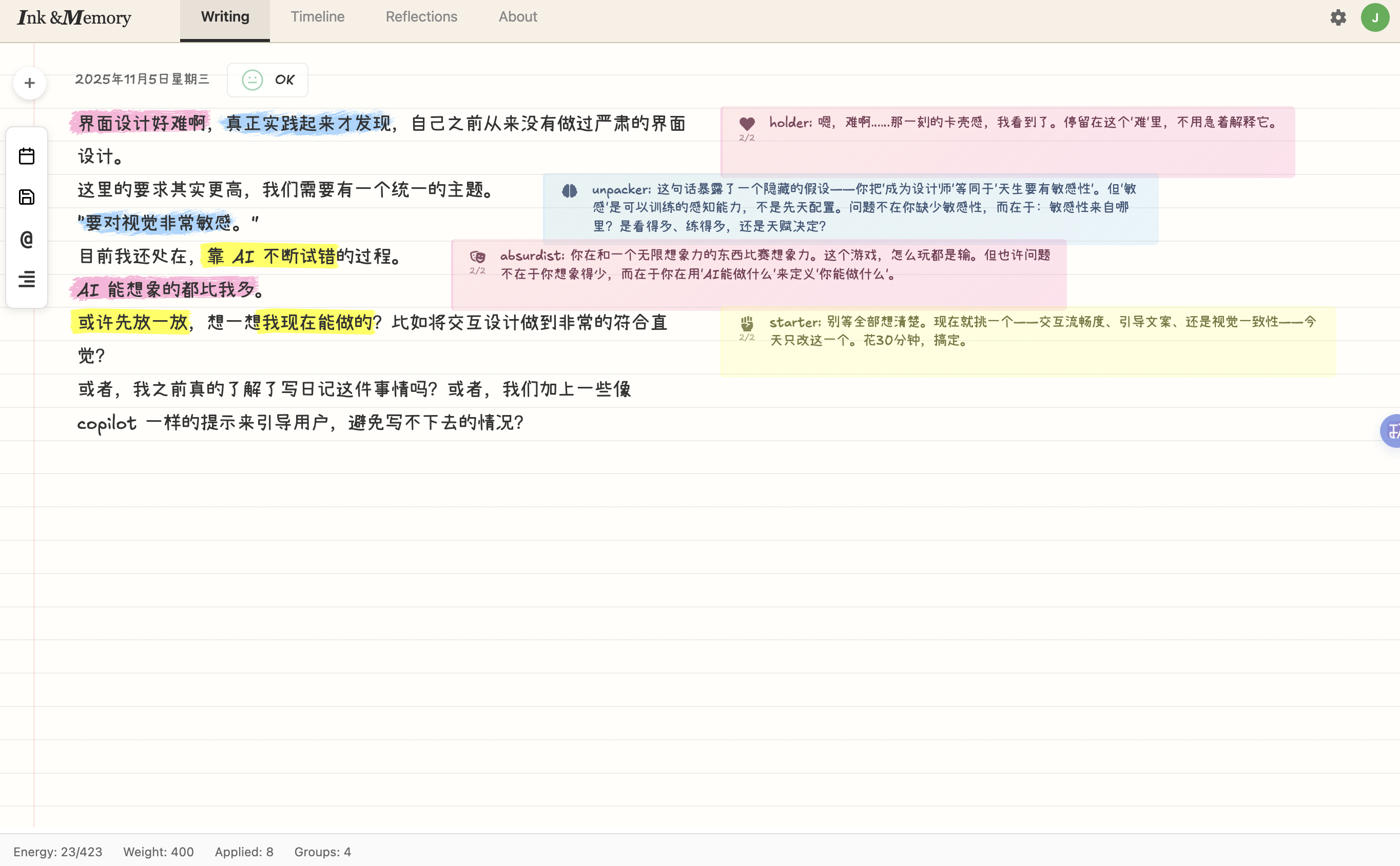1400x866 pixels.
Task: Click the plus button to add entry
Action: (x=30, y=83)
